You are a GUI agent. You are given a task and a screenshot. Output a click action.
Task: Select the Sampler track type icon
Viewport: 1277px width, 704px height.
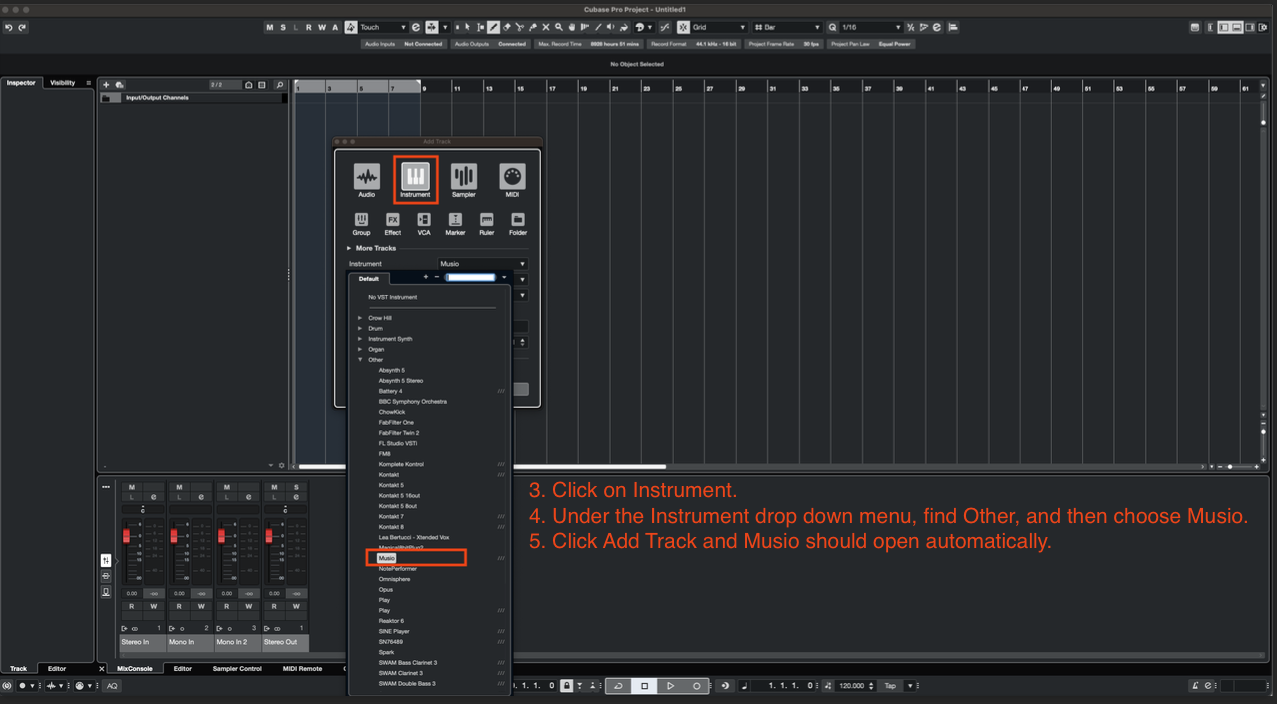[464, 177]
